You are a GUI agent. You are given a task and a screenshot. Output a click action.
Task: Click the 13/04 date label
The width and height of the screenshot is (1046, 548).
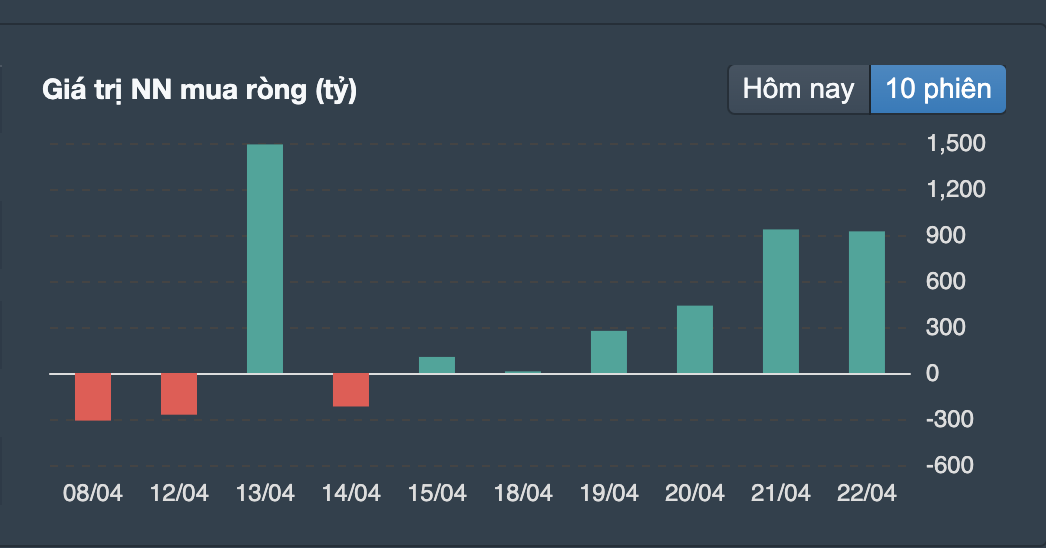tap(265, 493)
